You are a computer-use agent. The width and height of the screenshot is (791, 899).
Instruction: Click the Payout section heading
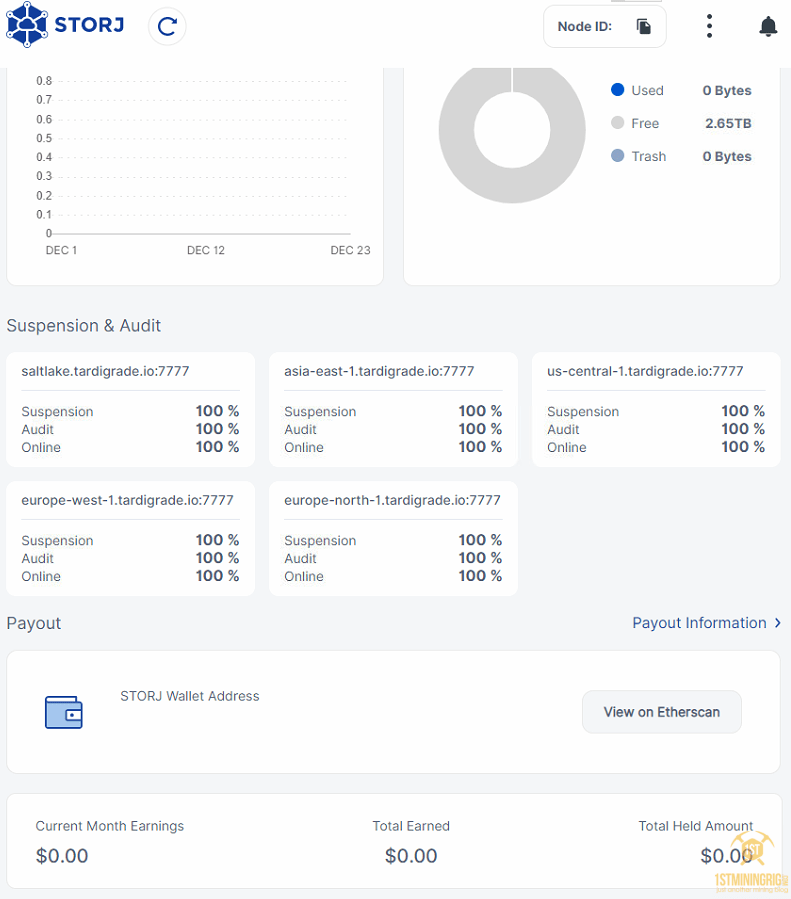[x=34, y=623]
